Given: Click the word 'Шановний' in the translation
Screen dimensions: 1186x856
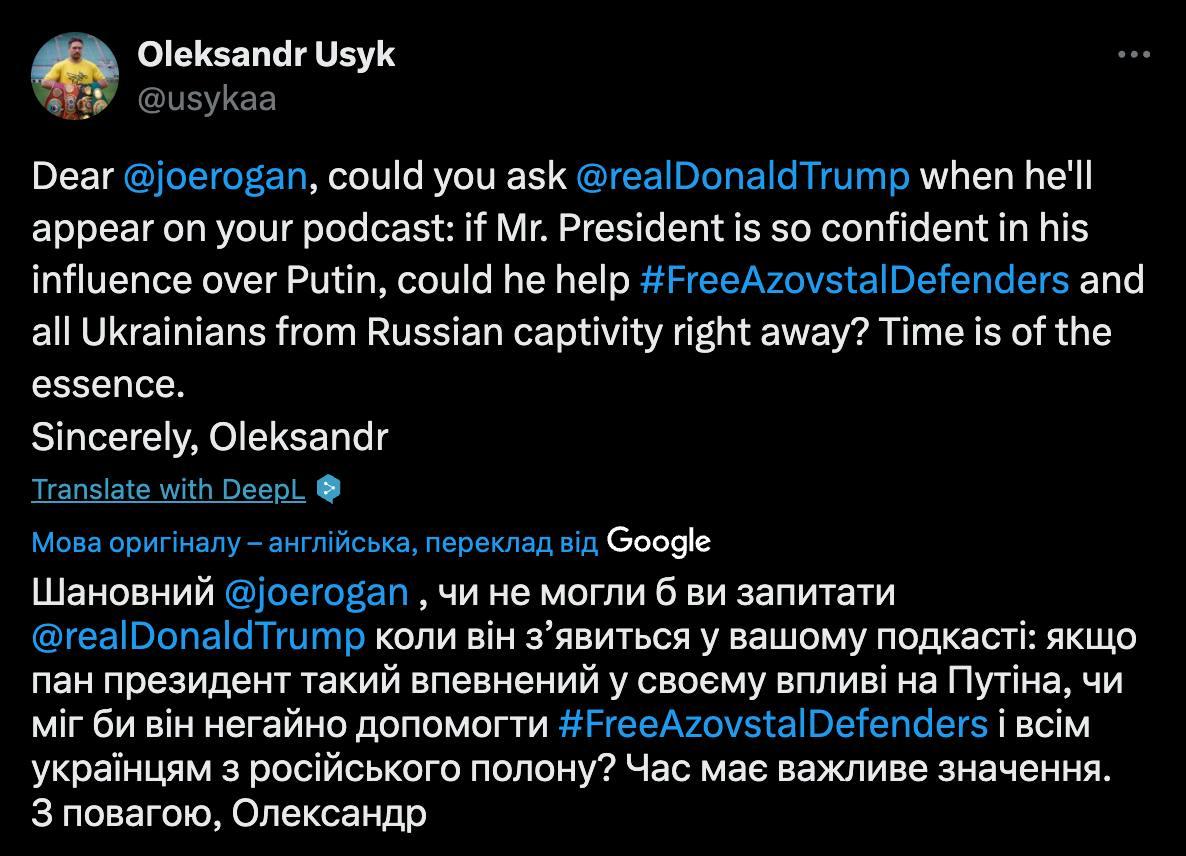Looking at the screenshot, I should click(x=124, y=592).
